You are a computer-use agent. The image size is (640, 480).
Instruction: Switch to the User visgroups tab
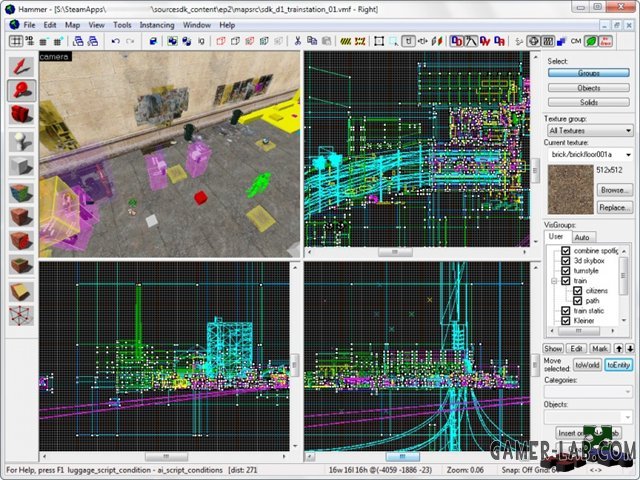(557, 236)
